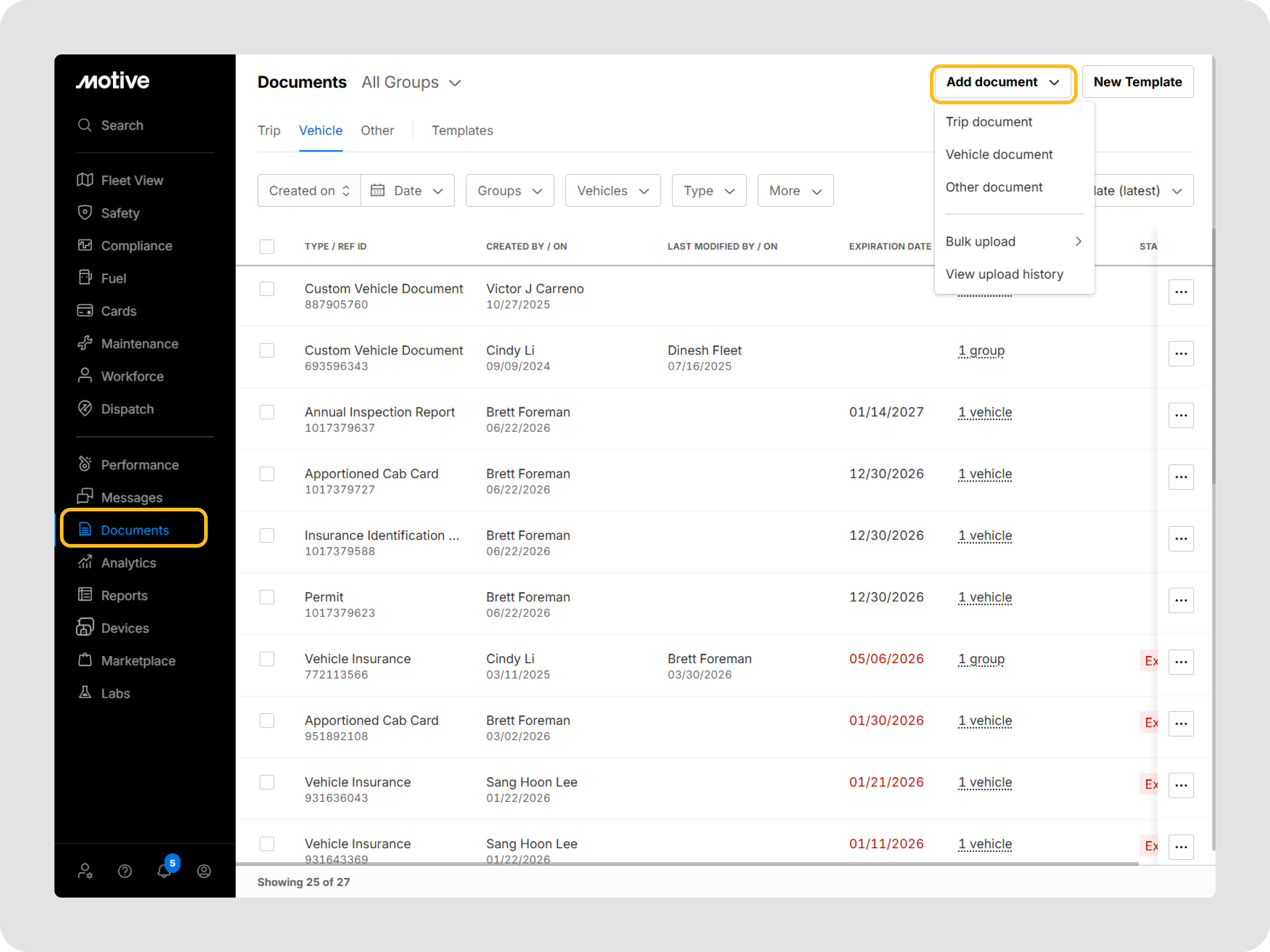Click the vertical scrollbar of the table
The width and height of the screenshot is (1270, 952).
coord(1213,356)
